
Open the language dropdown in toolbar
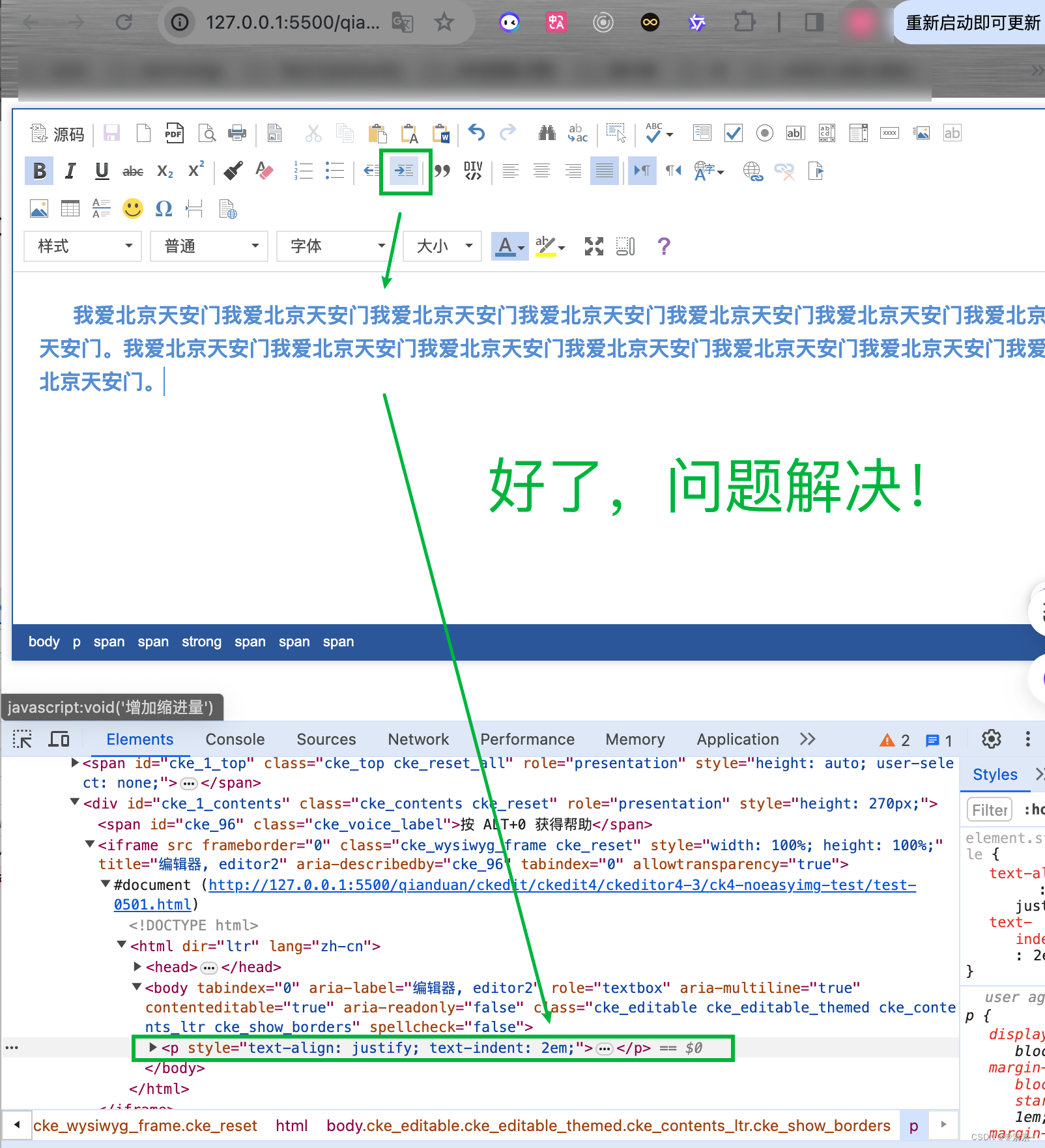pyautogui.click(x=709, y=171)
